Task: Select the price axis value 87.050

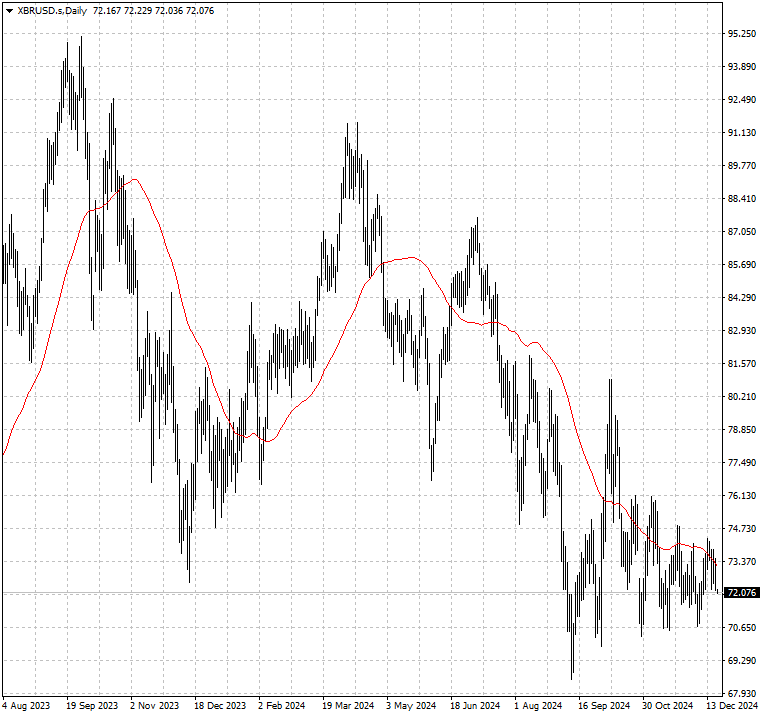Action: (x=742, y=232)
